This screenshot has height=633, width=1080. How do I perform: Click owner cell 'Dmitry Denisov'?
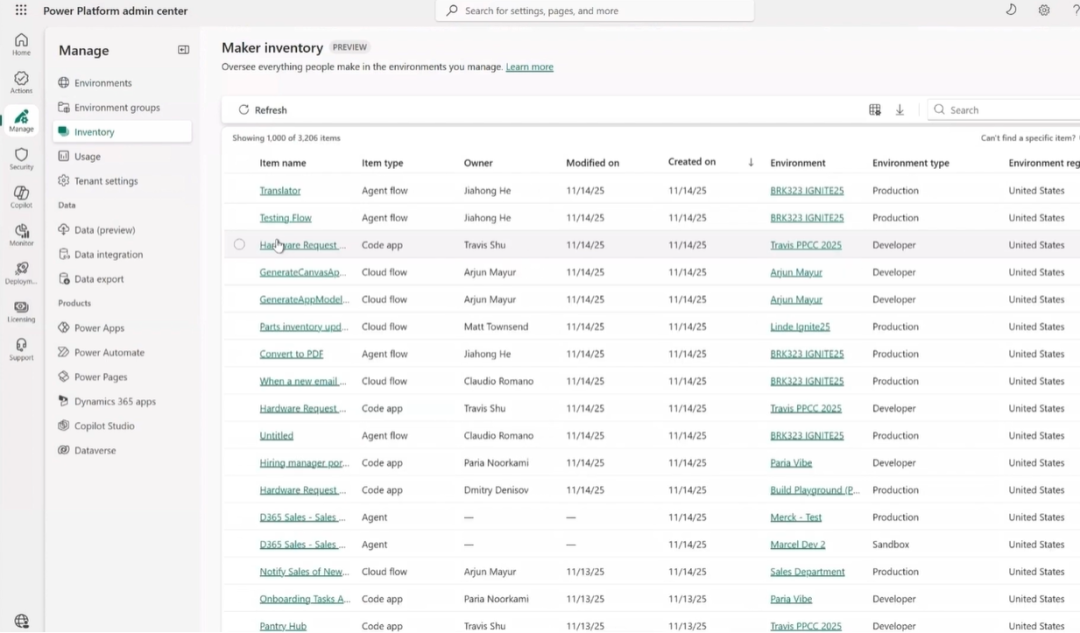(496, 490)
